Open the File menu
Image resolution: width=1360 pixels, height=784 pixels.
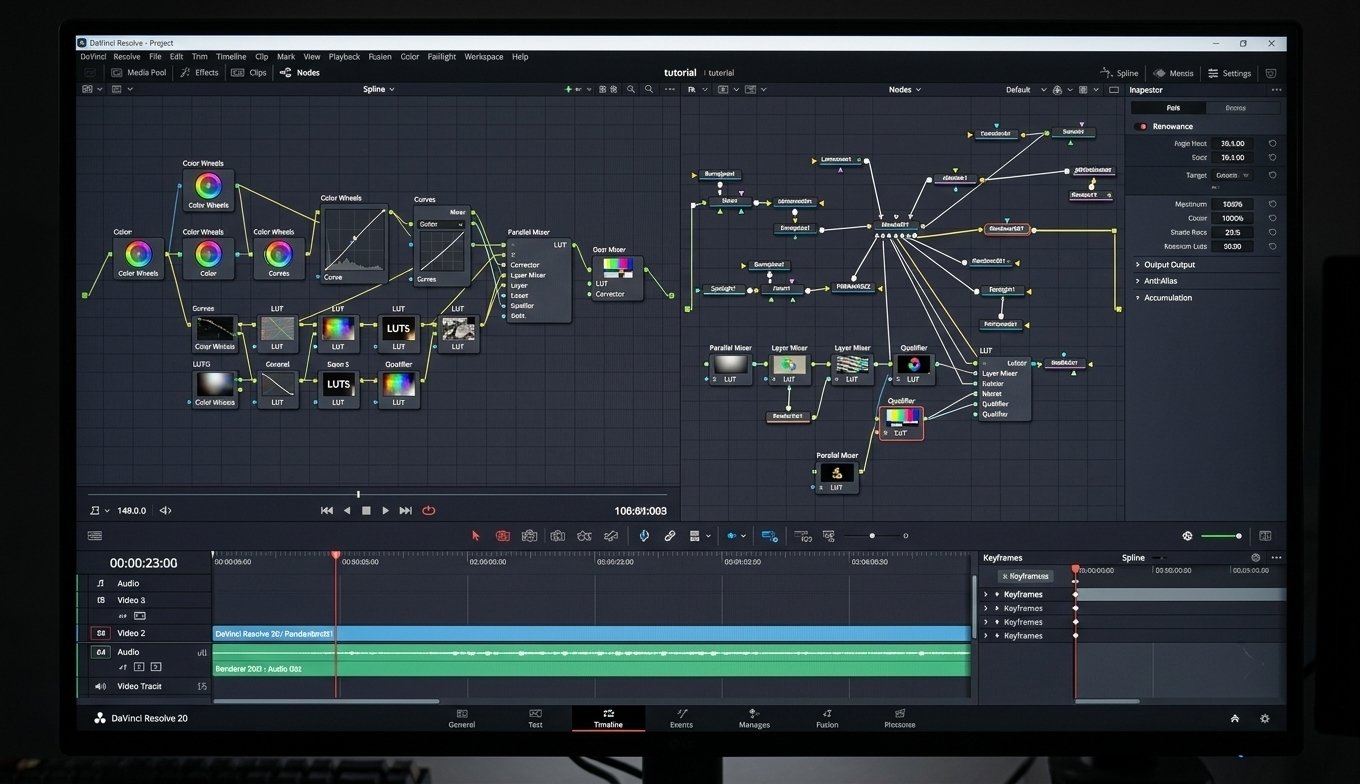[155, 57]
